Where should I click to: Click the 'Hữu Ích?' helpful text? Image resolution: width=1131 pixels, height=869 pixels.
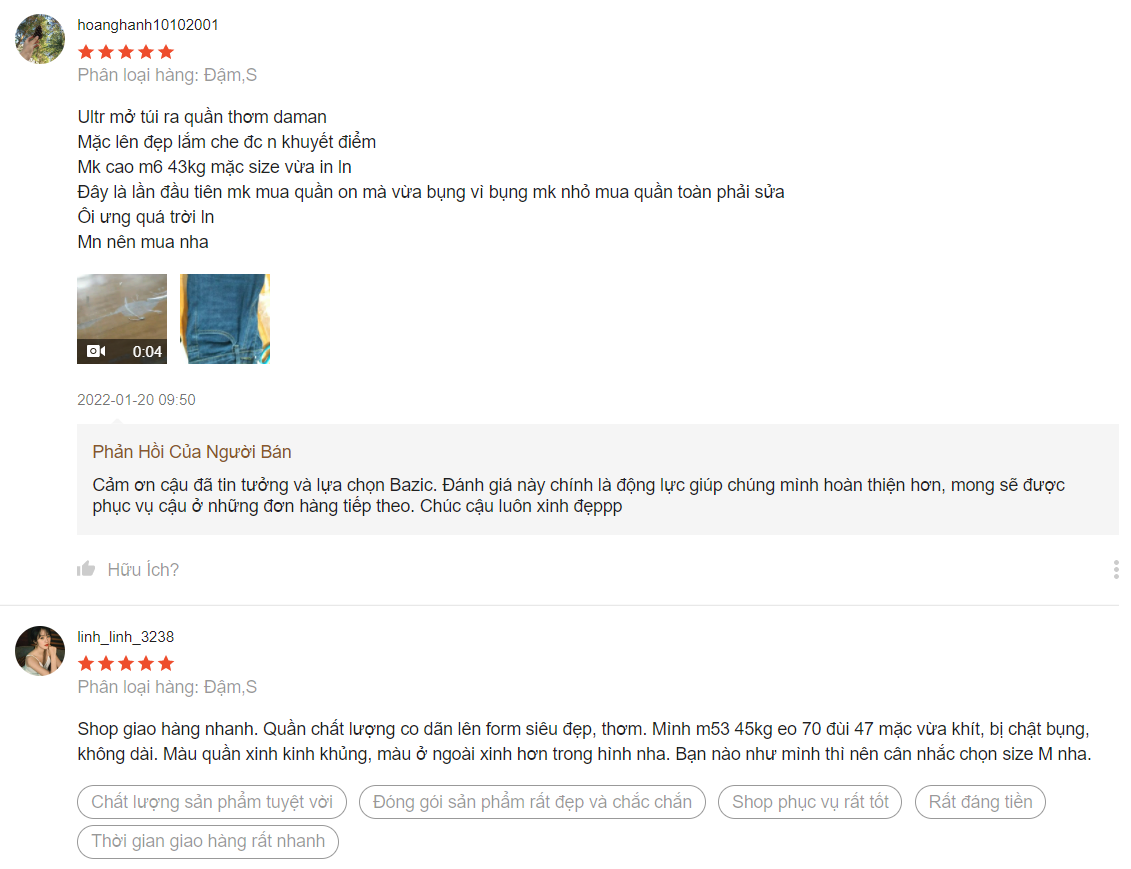coord(143,570)
